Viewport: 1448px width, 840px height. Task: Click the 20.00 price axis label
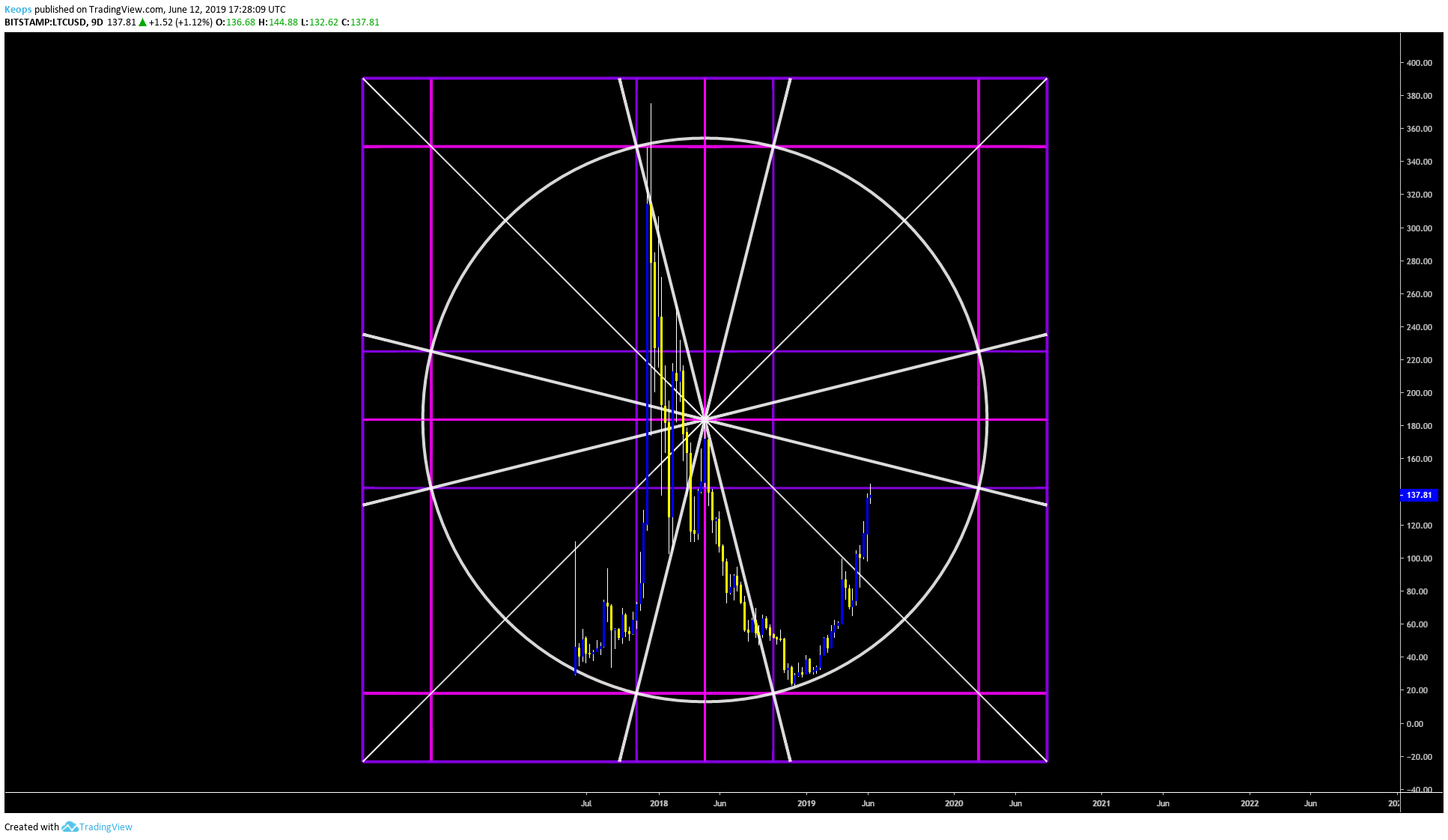[x=1417, y=690]
